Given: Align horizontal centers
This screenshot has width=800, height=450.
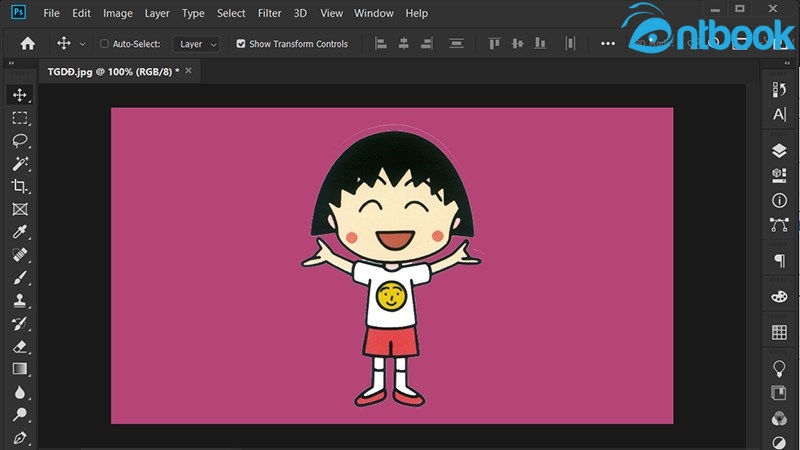Looking at the screenshot, I should click(x=404, y=44).
